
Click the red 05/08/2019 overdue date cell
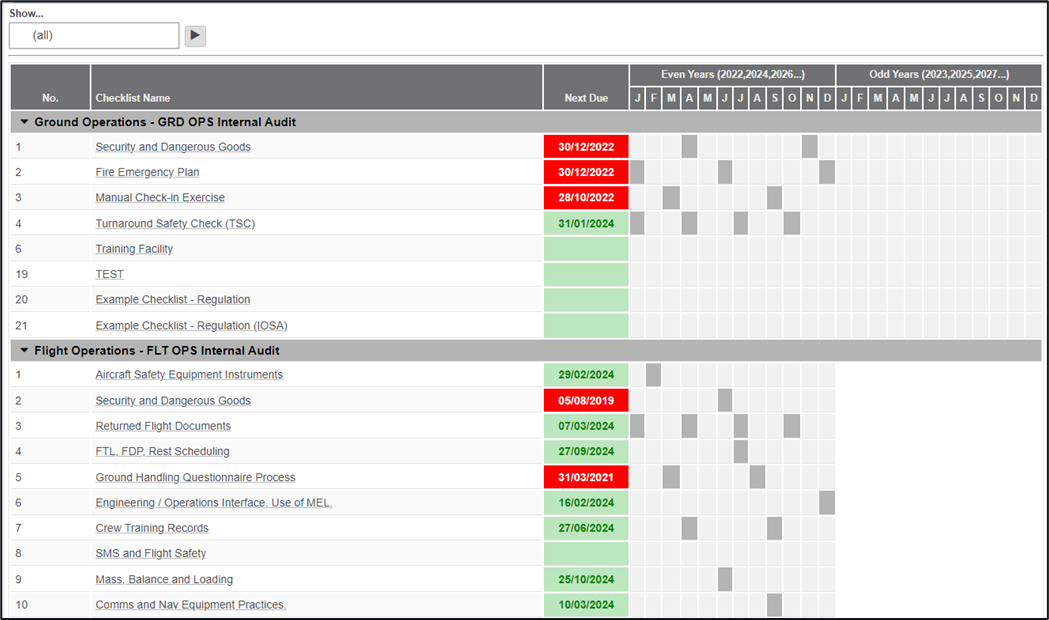pos(586,401)
